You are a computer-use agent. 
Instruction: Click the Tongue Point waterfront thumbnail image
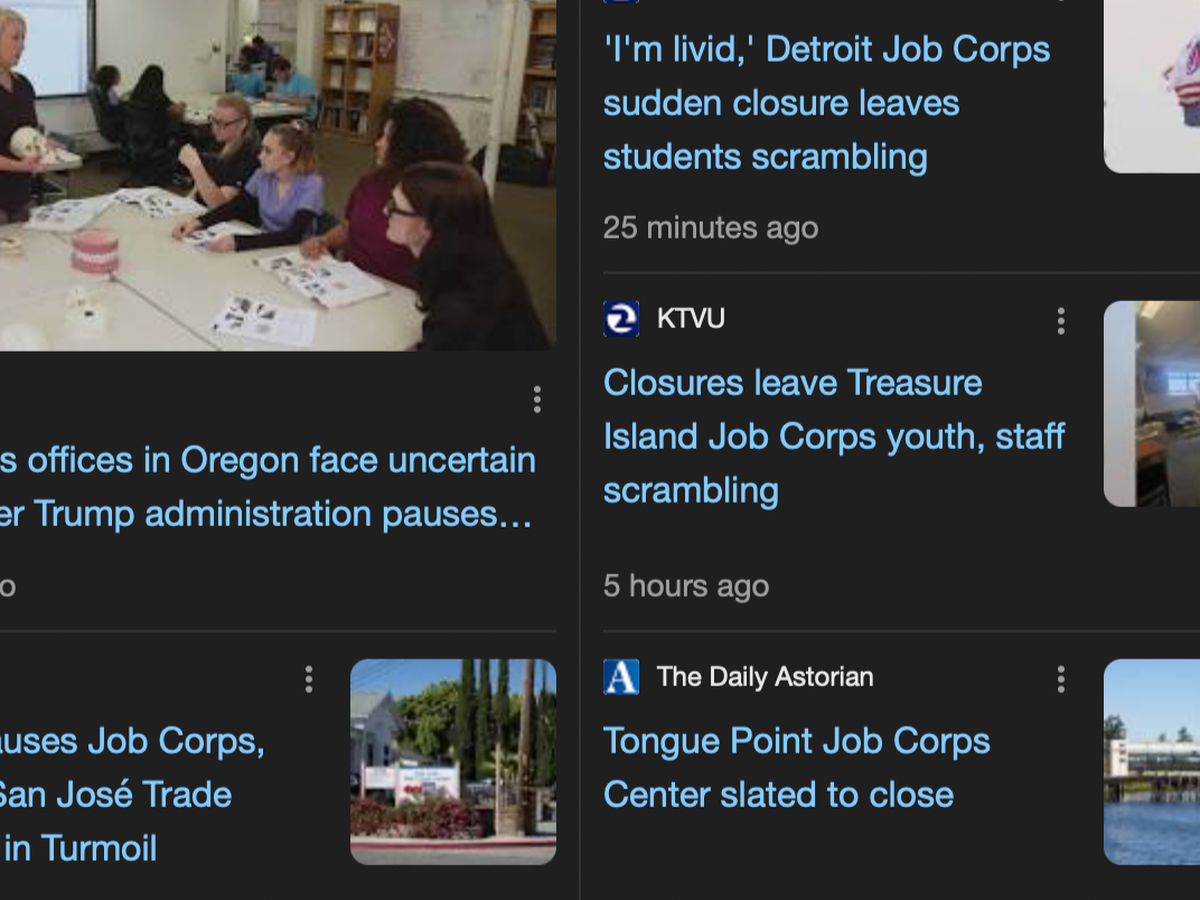click(1151, 761)
